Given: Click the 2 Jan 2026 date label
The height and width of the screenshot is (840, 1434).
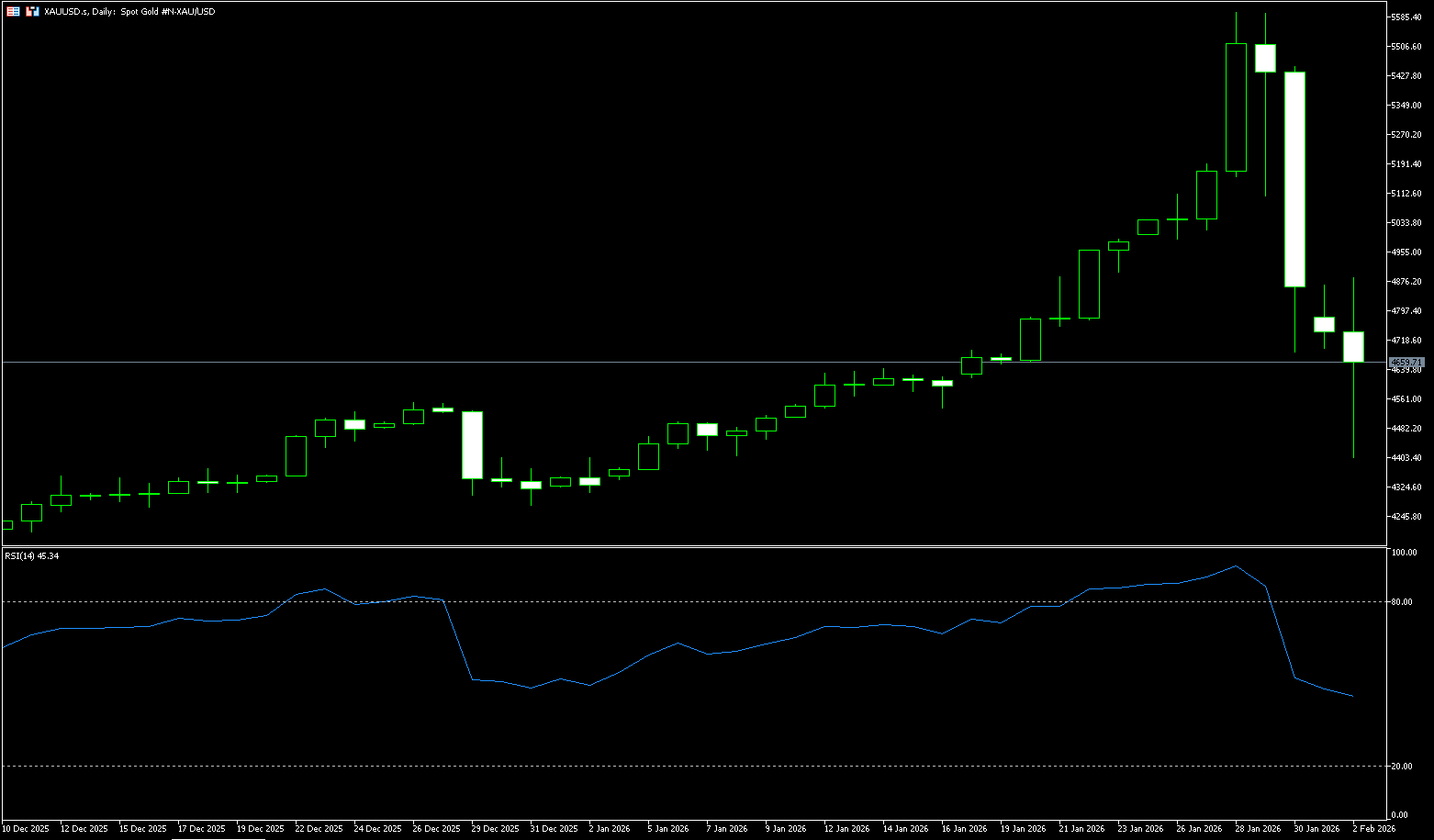Looking at the screenshot, I should [x=608, y=829].
